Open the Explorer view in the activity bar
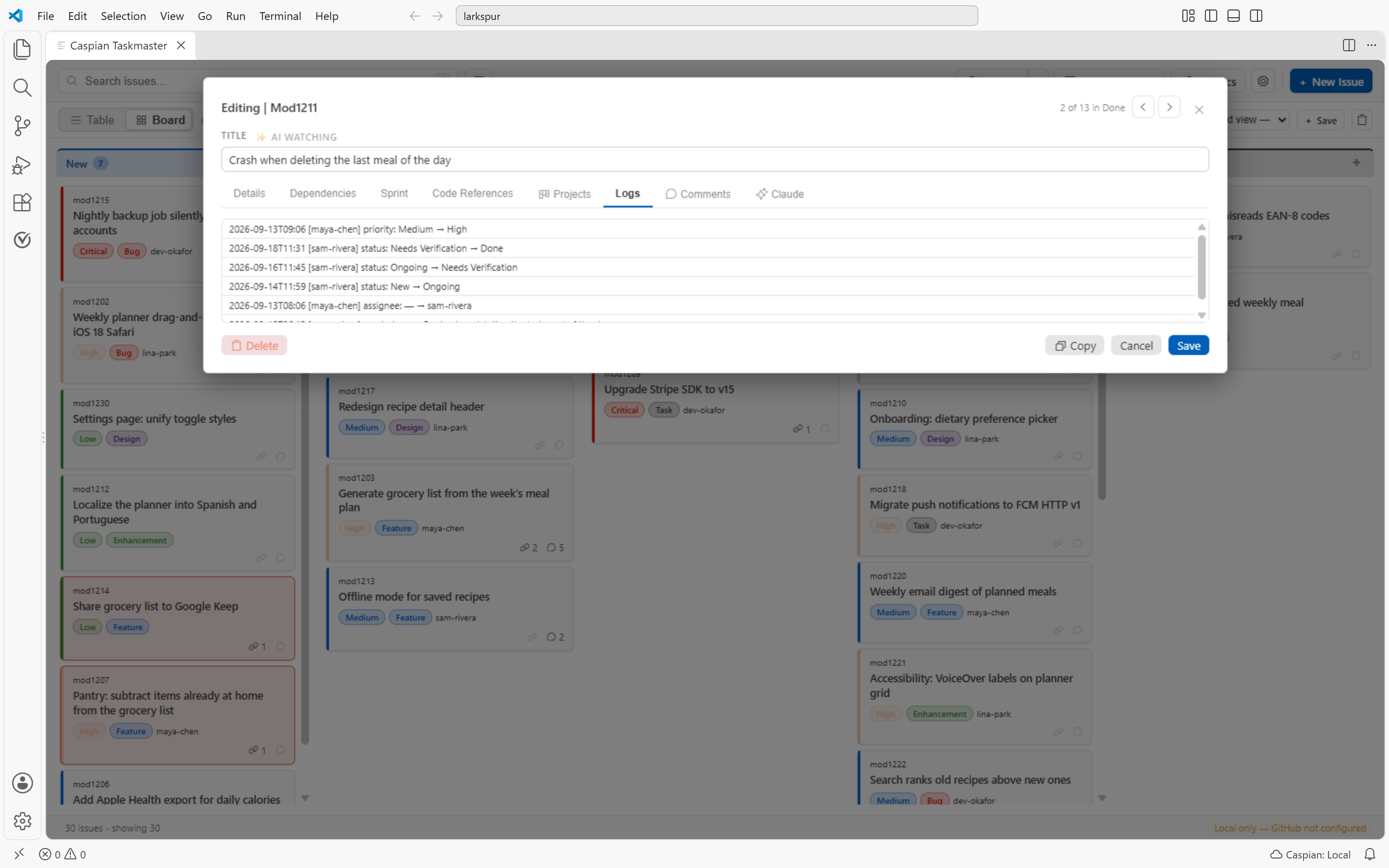 click(22, 49)
